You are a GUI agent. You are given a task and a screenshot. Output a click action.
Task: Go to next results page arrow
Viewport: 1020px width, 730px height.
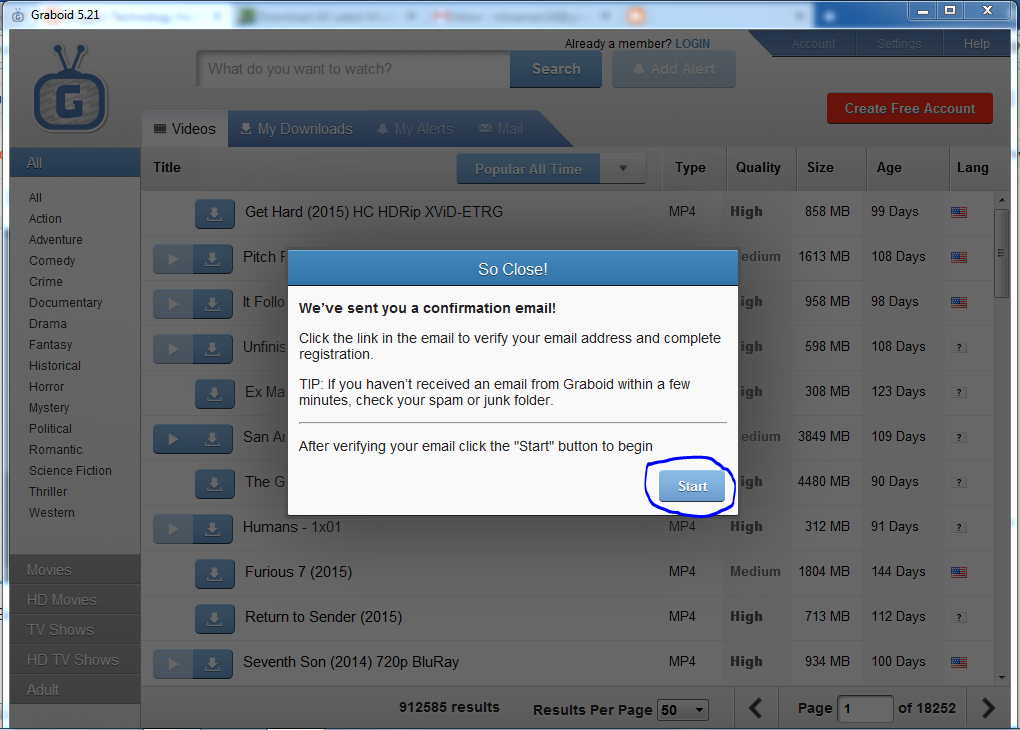tap(988, 708)
